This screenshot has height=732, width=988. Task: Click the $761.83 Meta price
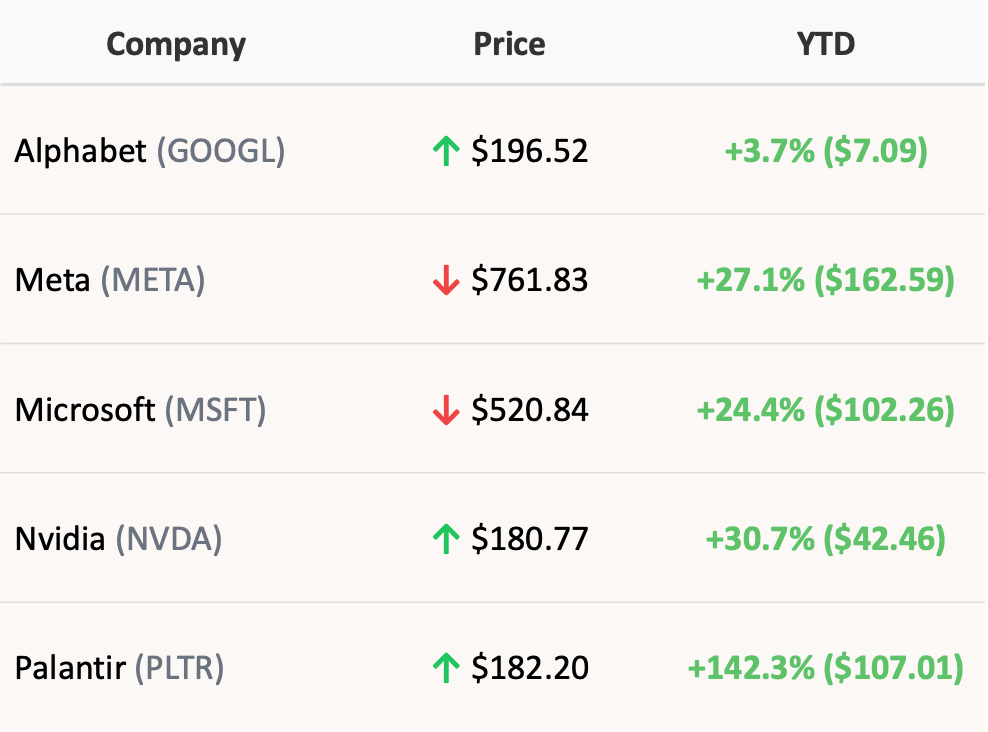(530, 281)
